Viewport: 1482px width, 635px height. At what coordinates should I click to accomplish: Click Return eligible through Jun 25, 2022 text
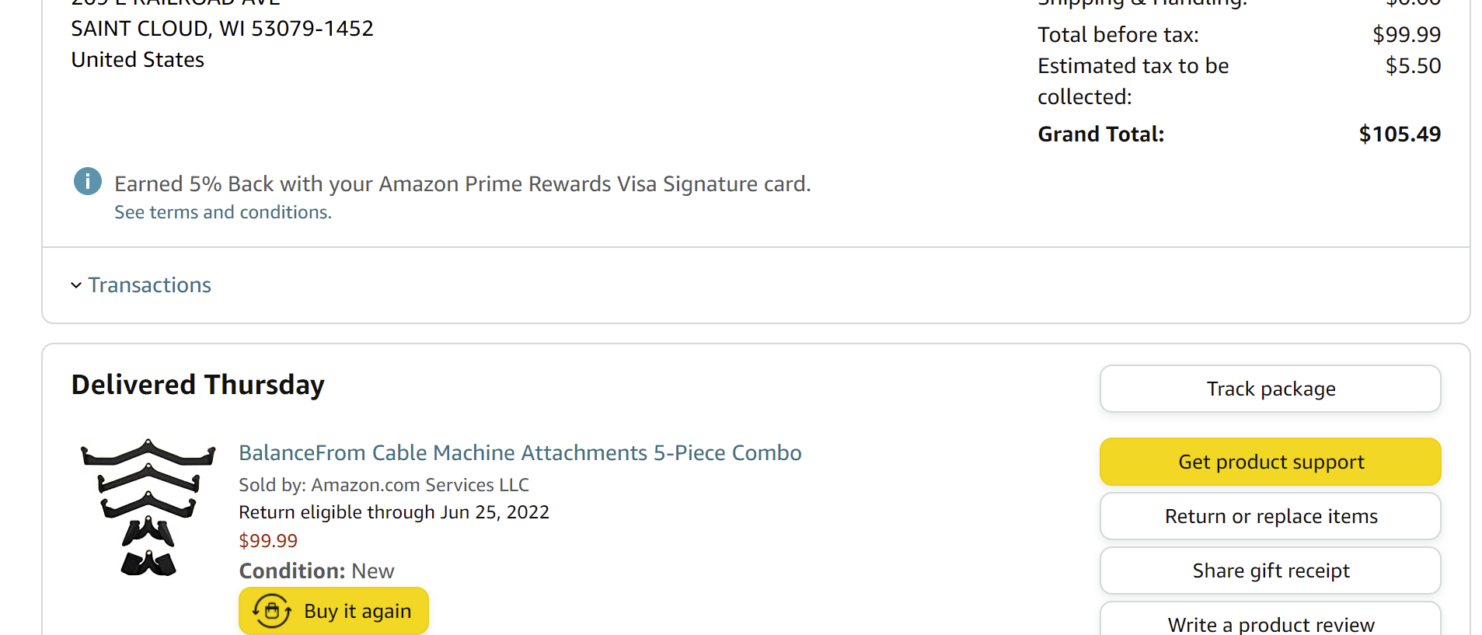[394, 512]
